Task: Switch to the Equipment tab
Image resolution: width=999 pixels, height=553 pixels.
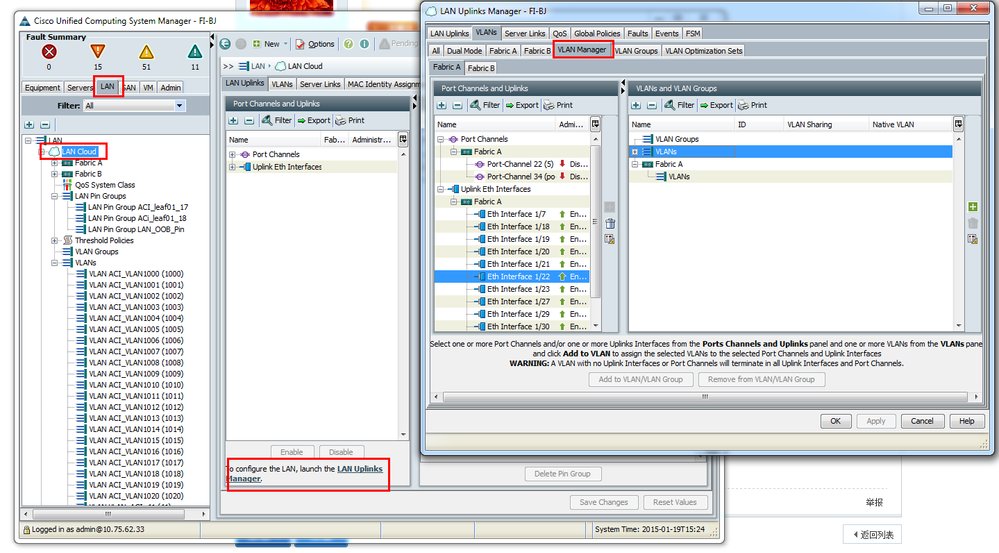Action: [x=42, y=87]
